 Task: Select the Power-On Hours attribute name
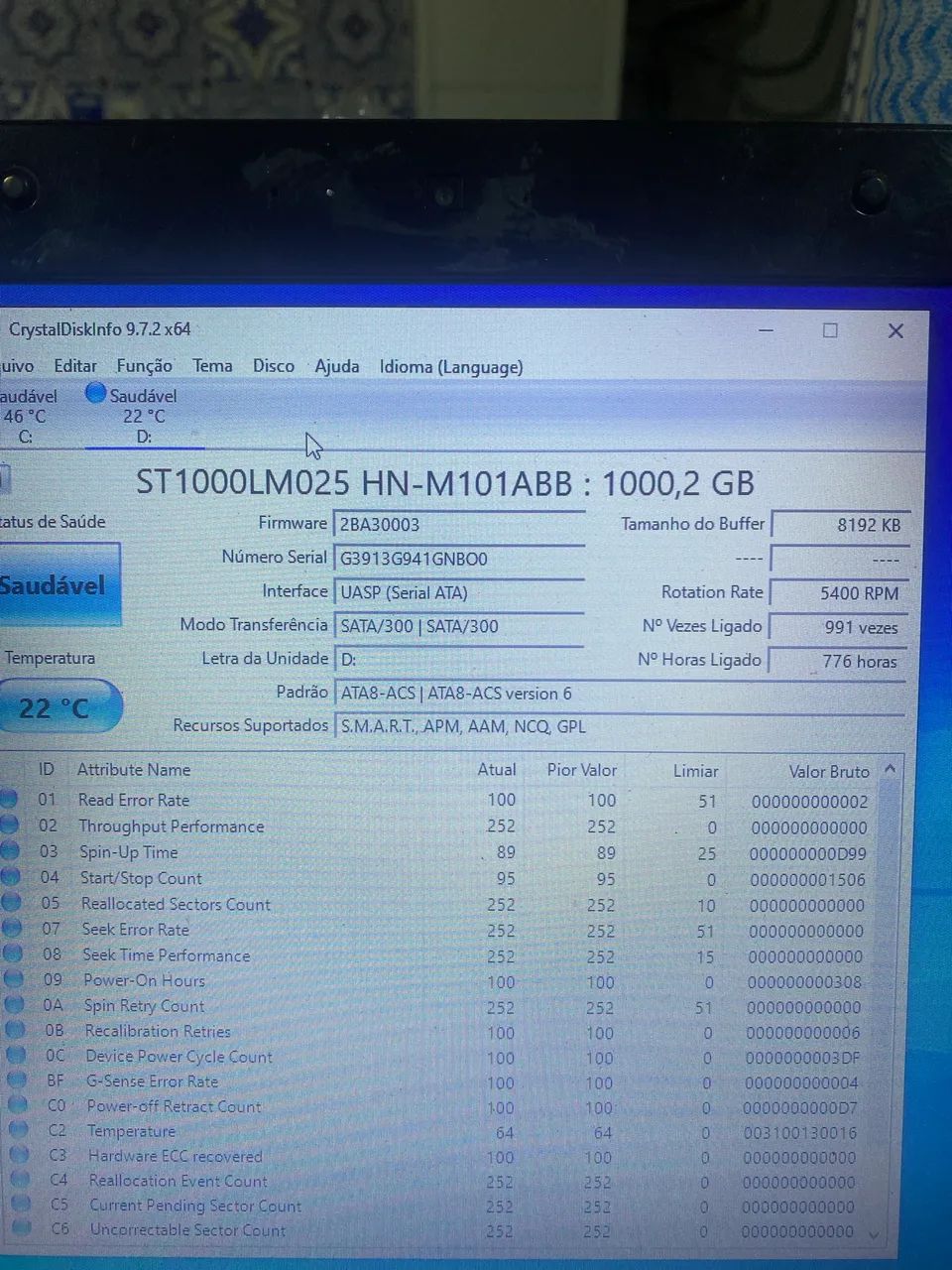145,980
